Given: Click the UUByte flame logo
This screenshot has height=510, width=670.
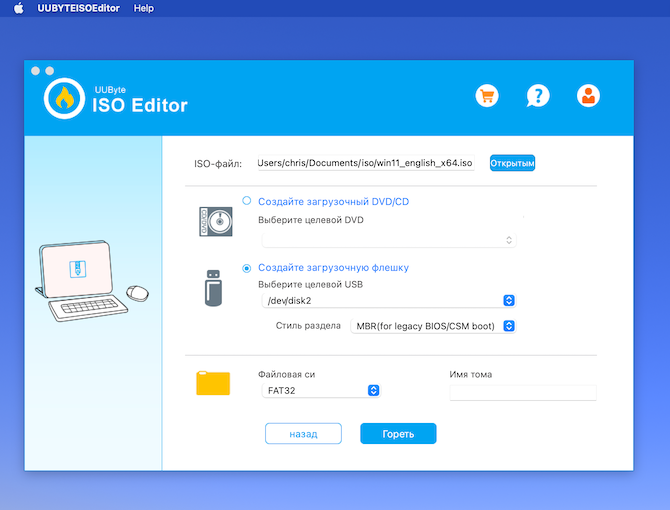Looking at the screenshot, I should (x=65, y=98).
